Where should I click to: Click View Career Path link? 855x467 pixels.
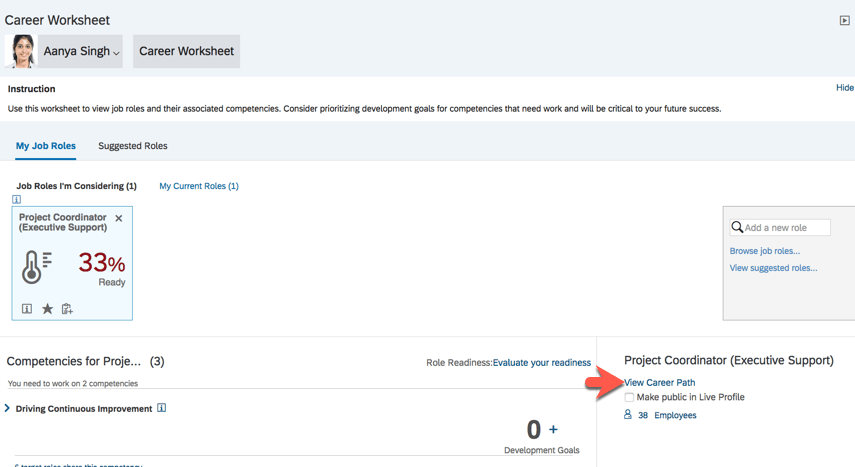coord(660,382)
